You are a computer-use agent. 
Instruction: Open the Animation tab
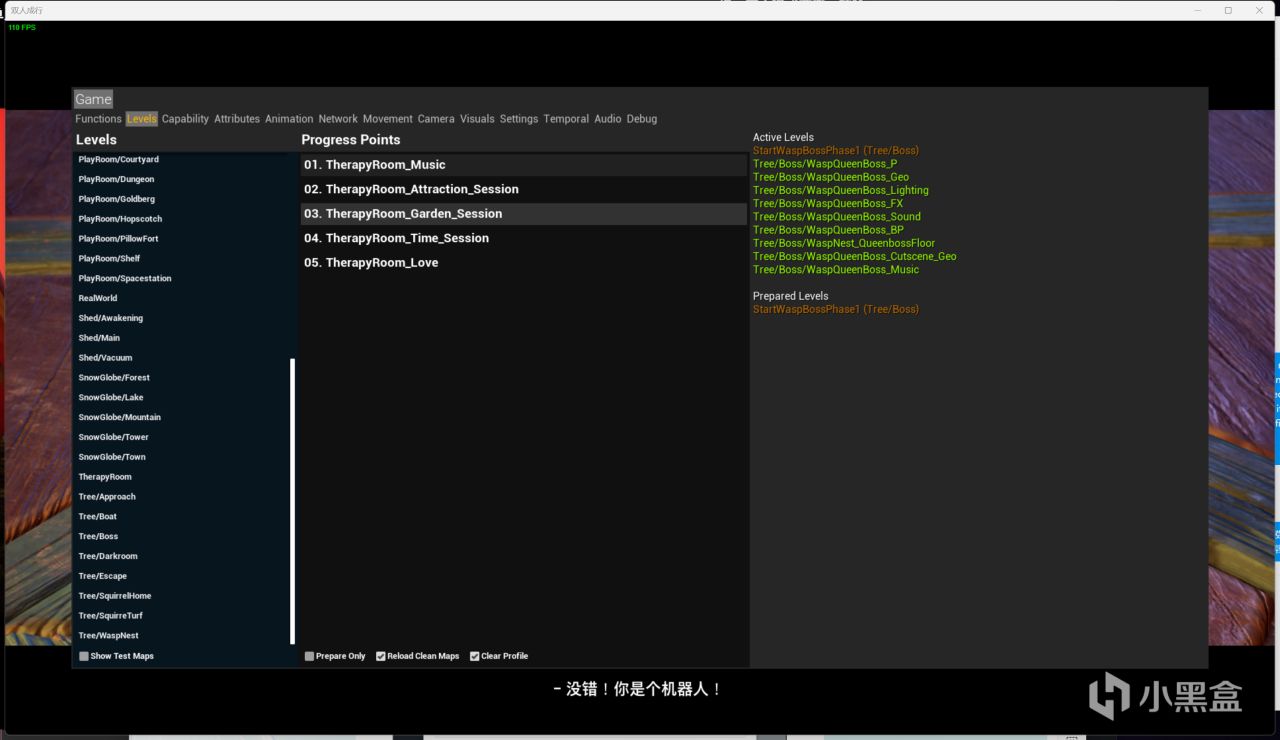coord(289,119)
